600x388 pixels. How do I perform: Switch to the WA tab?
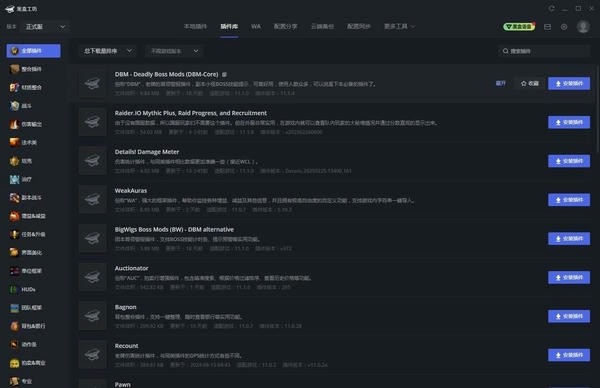[x=256, y=26]
